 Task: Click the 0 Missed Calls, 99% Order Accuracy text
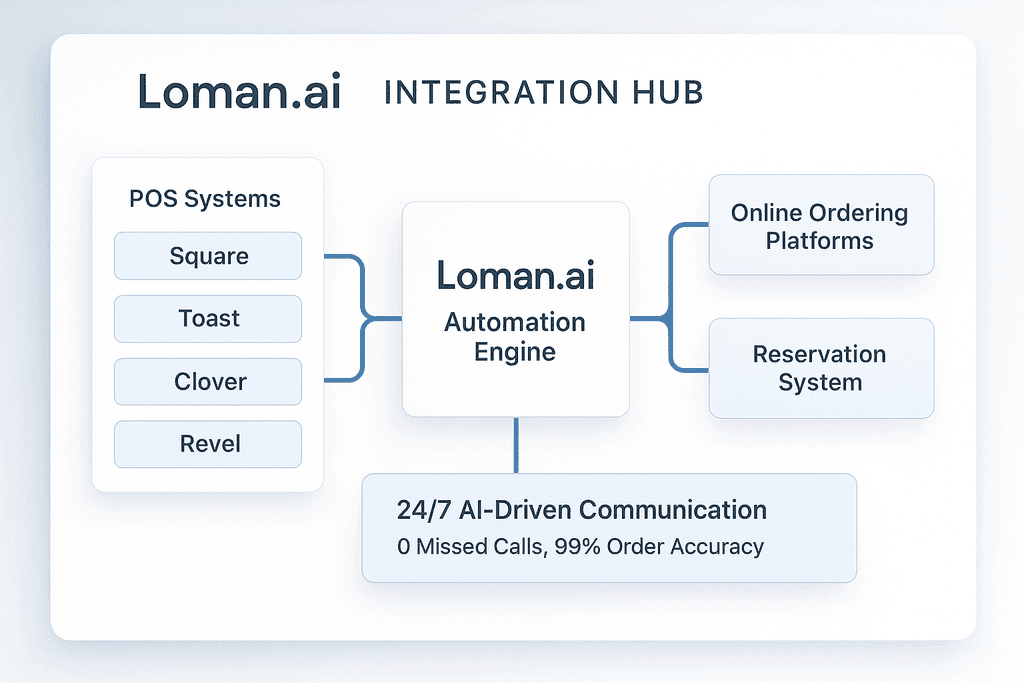pyautogui.click(x=580, y=547)
